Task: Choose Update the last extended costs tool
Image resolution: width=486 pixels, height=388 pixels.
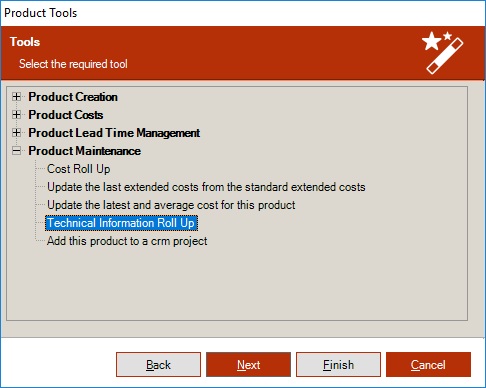Action: tap(206, 187)
